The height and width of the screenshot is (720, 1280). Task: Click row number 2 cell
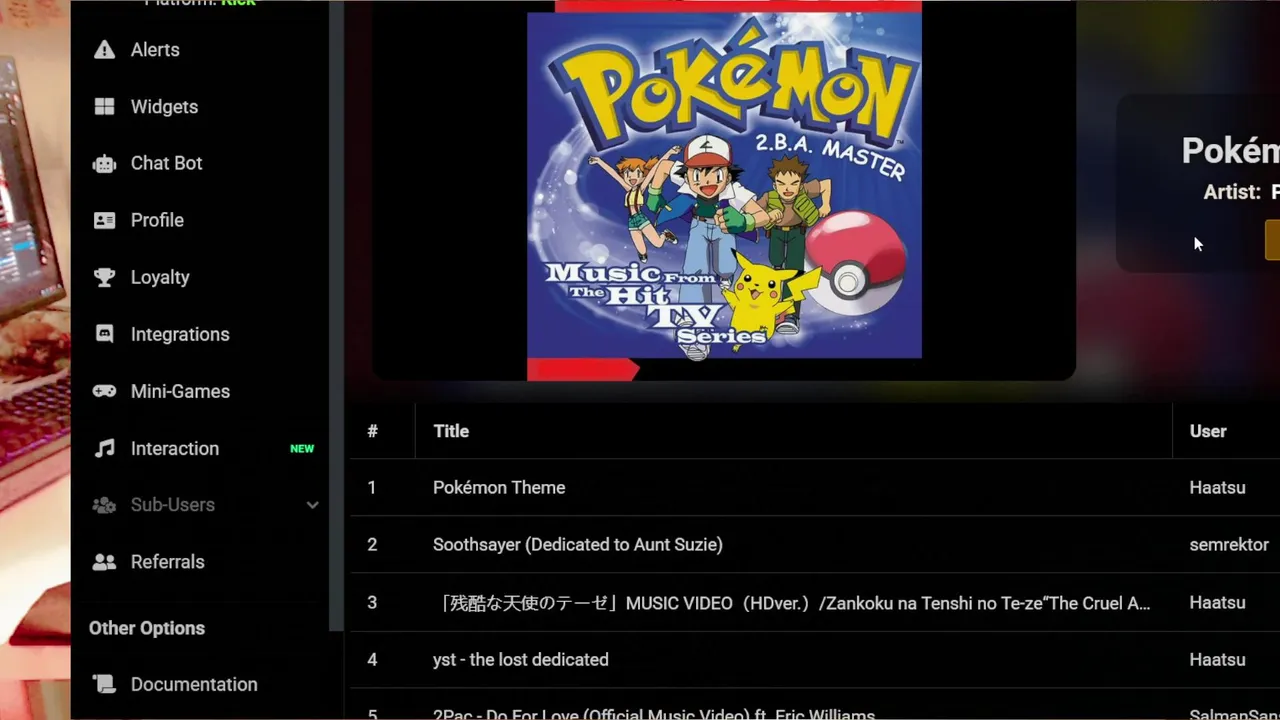point(372,545)
